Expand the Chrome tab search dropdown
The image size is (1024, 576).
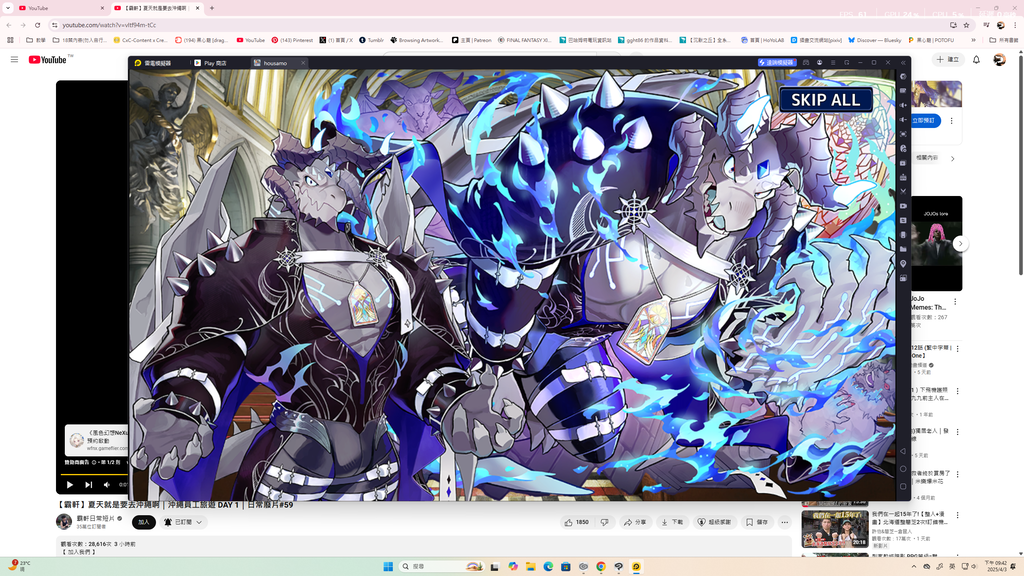7,8
